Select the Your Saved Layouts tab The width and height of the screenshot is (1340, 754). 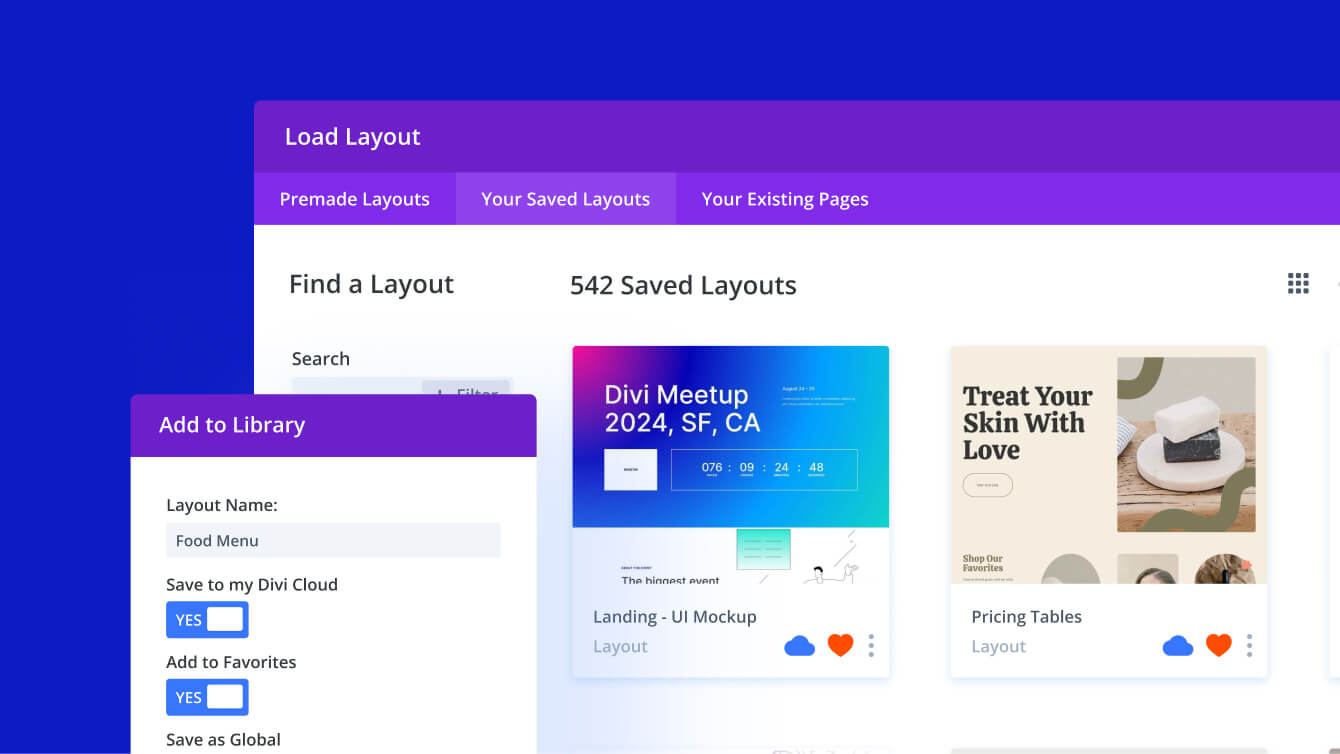point(565,198)
